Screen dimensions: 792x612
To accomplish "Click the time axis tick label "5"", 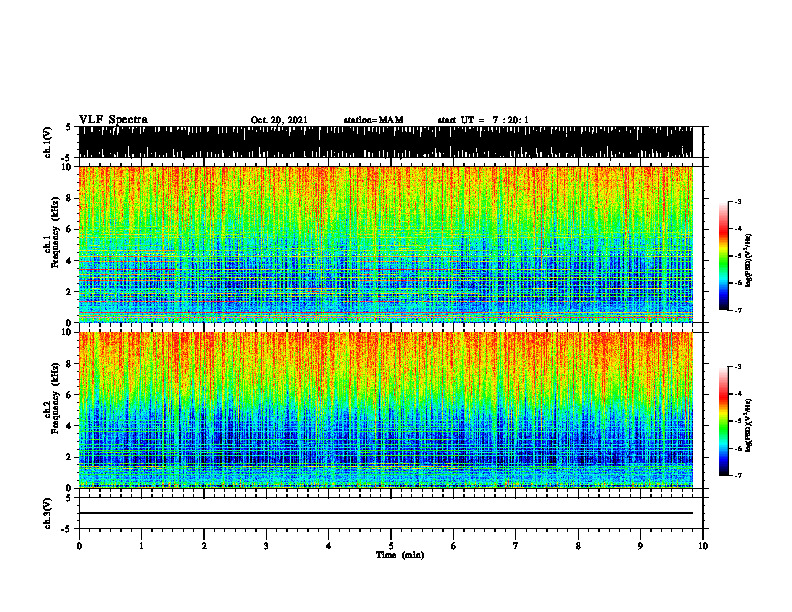I will 391,546.
